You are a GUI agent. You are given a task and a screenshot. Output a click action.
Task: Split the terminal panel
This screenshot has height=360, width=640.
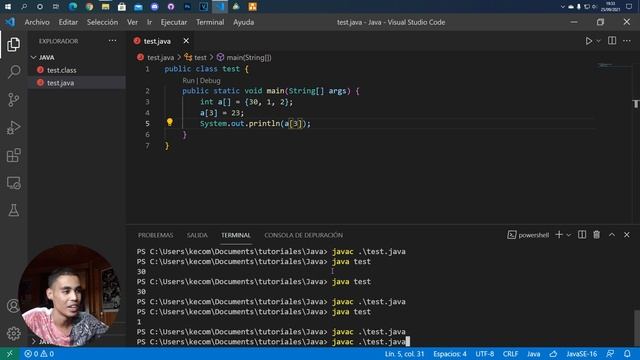(x=582, y=235)
